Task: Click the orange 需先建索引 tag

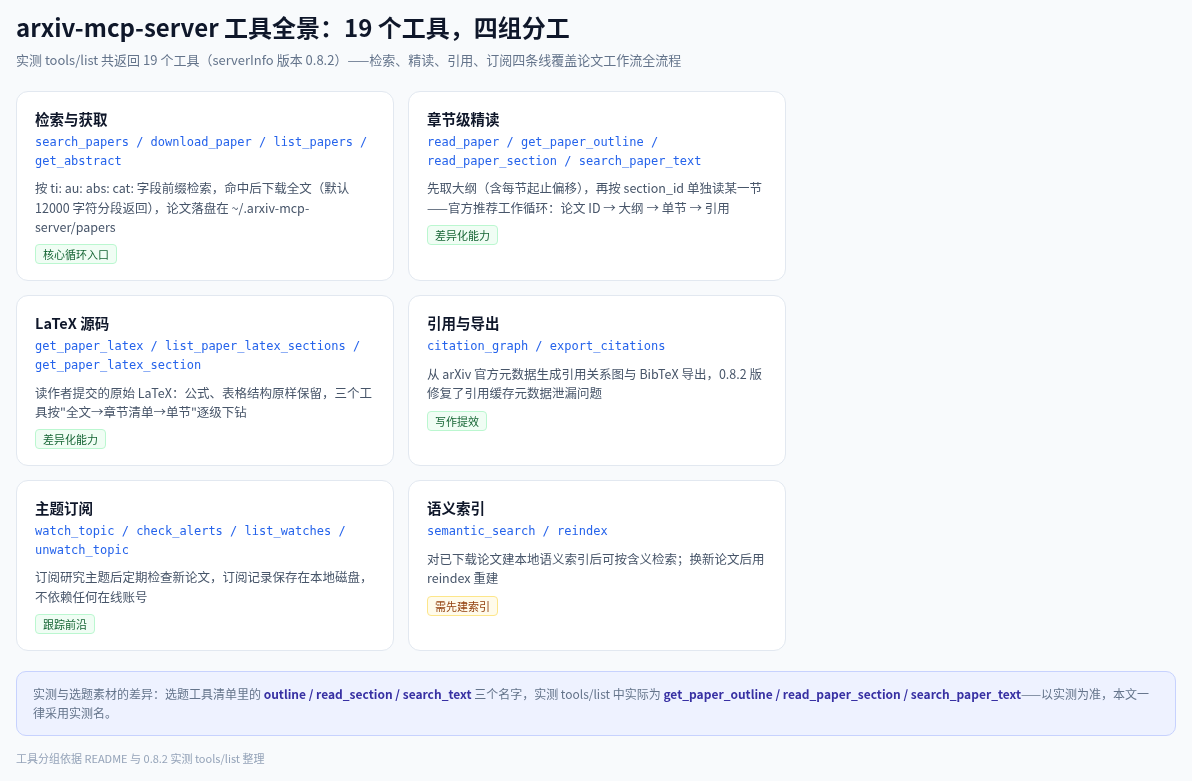Action: point(462,606)
